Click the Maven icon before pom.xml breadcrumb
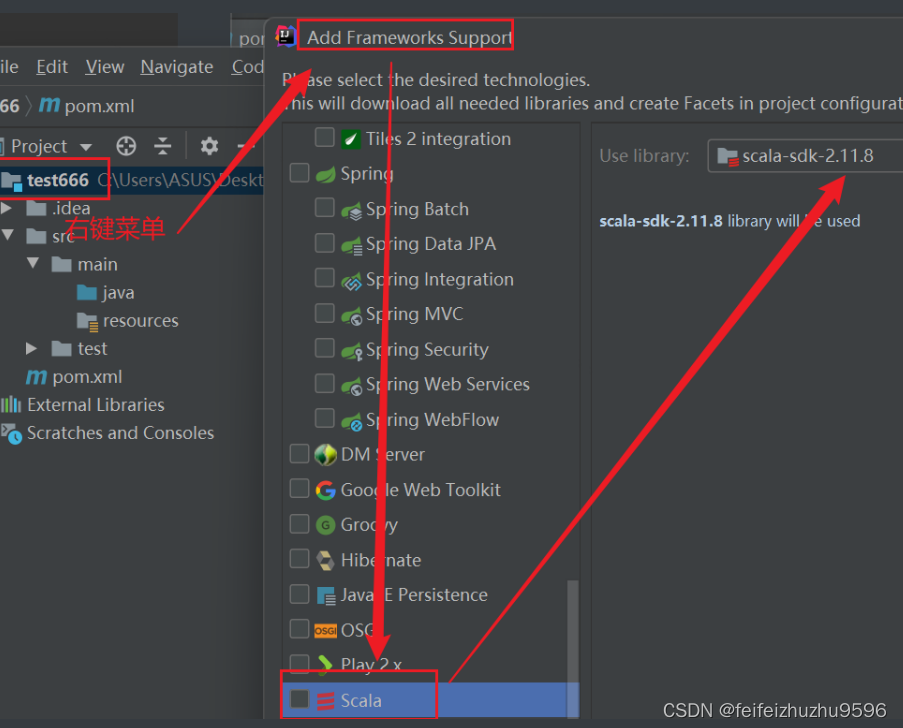The image size is (903, 728). point(50,105)
